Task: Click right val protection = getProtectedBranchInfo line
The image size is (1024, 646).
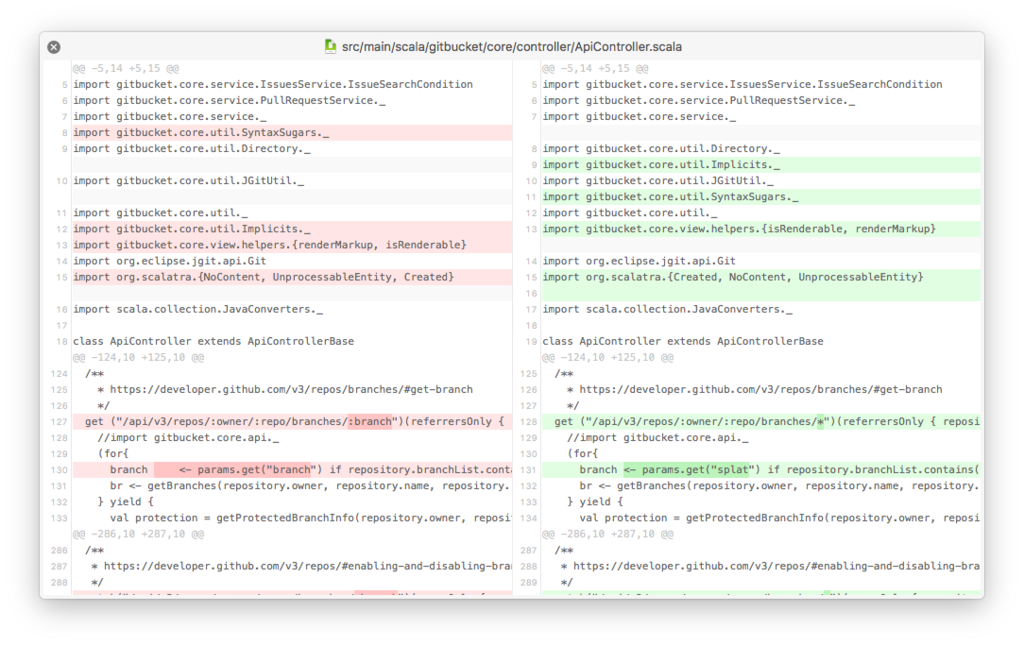Action: point(779,518)
